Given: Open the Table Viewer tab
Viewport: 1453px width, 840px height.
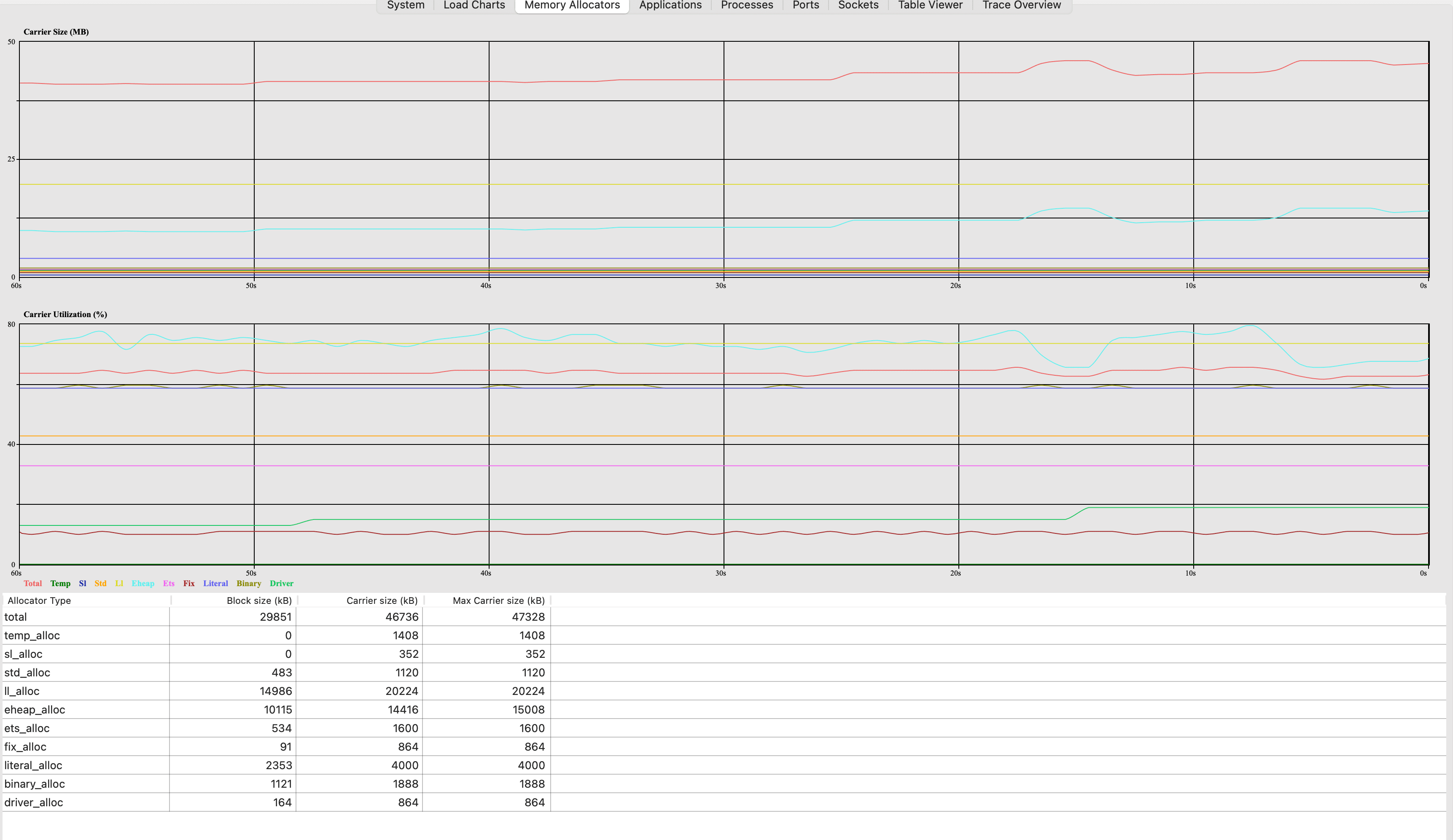Looking at the screenshot, I should click(x=930, y=5).
